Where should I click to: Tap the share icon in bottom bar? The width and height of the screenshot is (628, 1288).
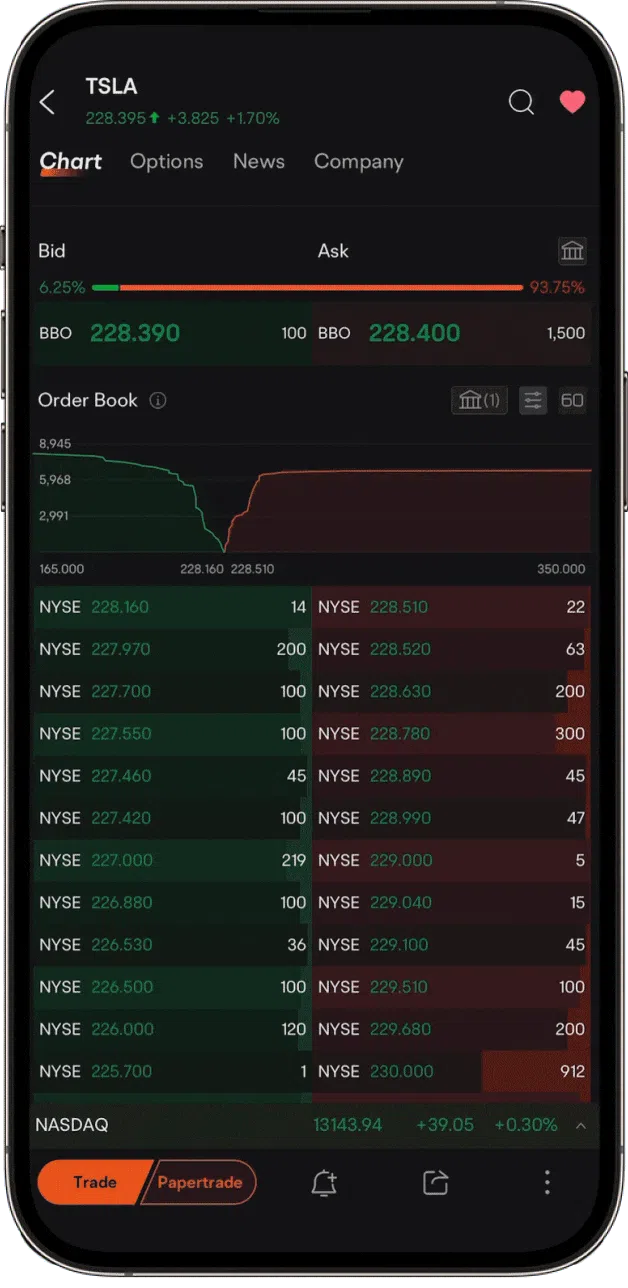[x=435, y=1183]
